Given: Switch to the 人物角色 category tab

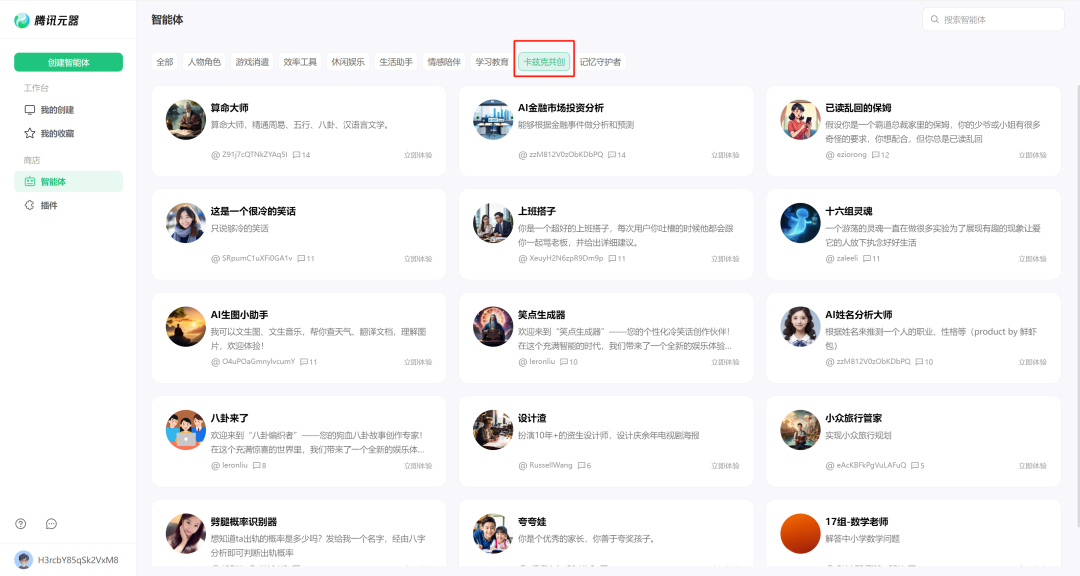Looking at the screenshot, I should 205,62.
